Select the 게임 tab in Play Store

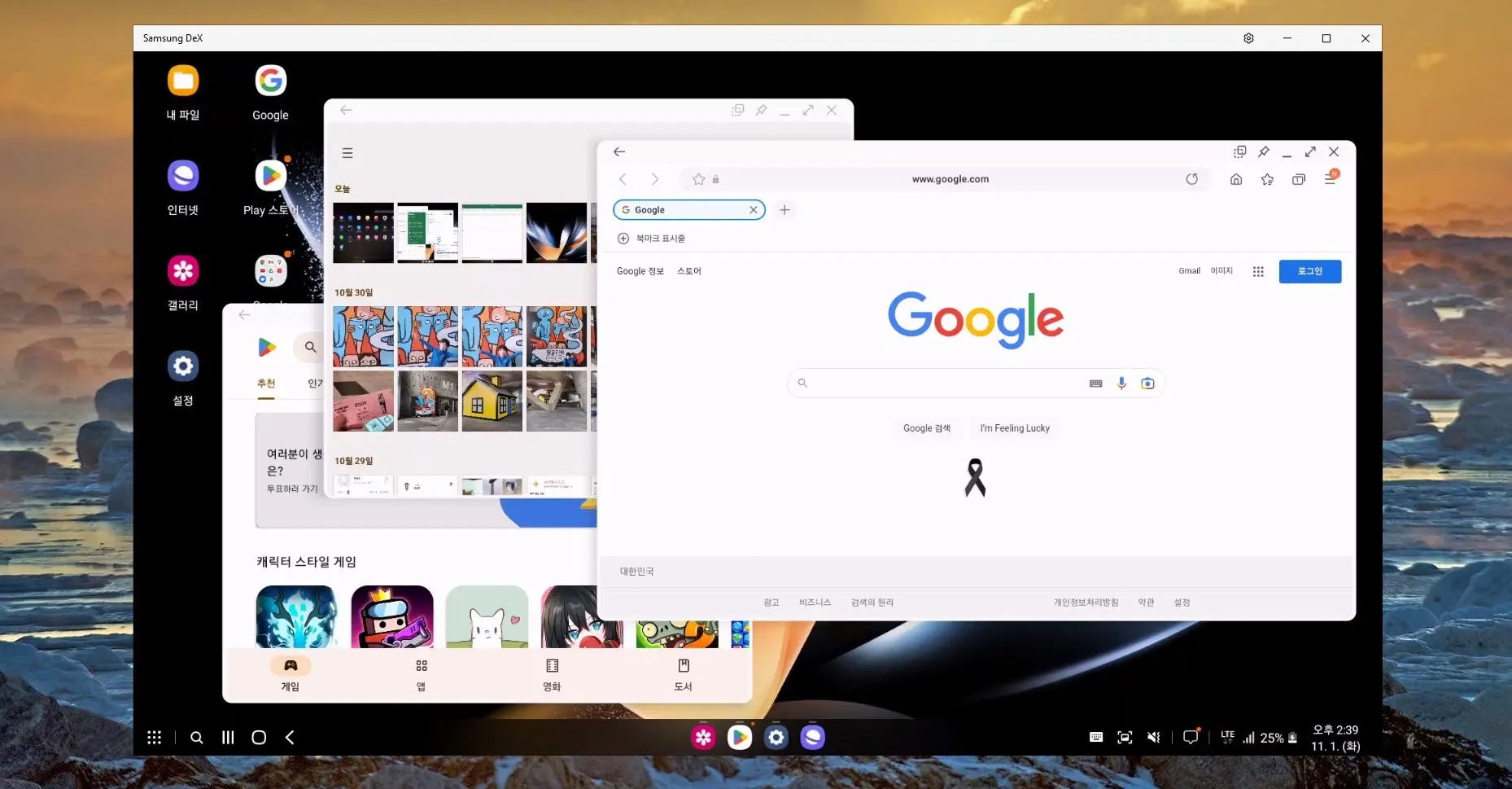point(291,675)
